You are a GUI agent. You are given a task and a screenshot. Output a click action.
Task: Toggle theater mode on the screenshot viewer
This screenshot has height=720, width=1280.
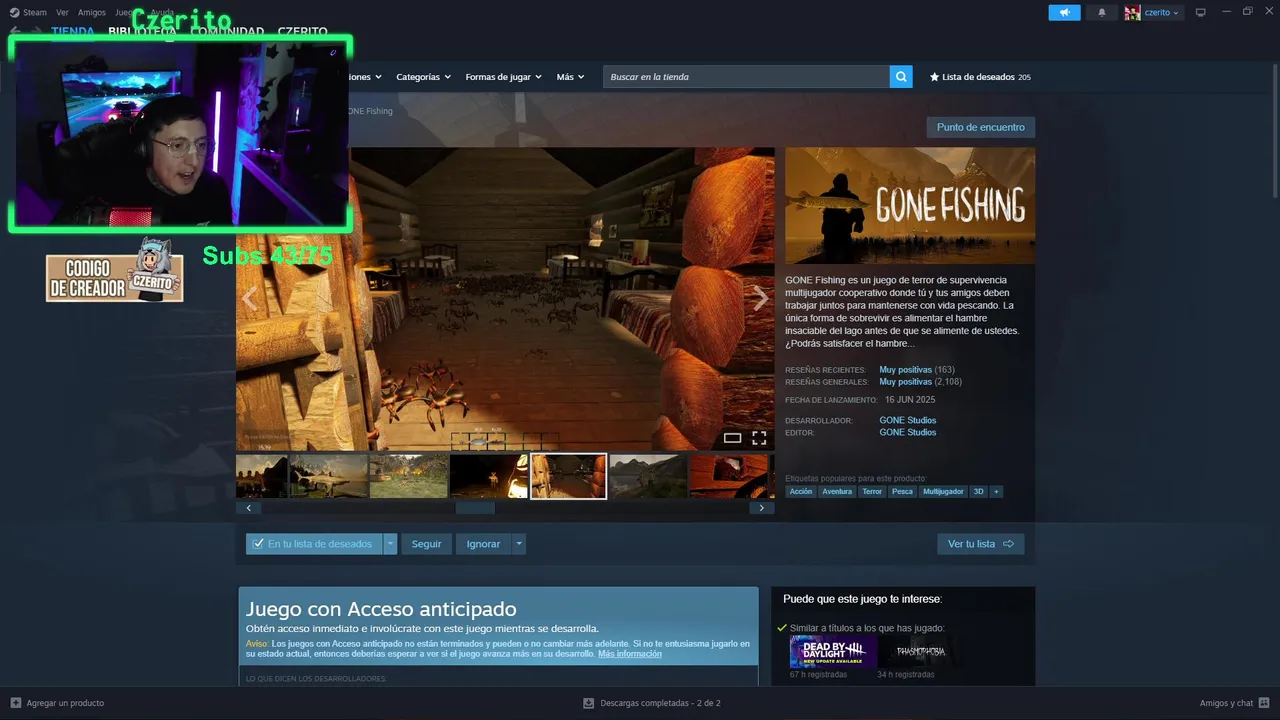[x=732, y=438]
